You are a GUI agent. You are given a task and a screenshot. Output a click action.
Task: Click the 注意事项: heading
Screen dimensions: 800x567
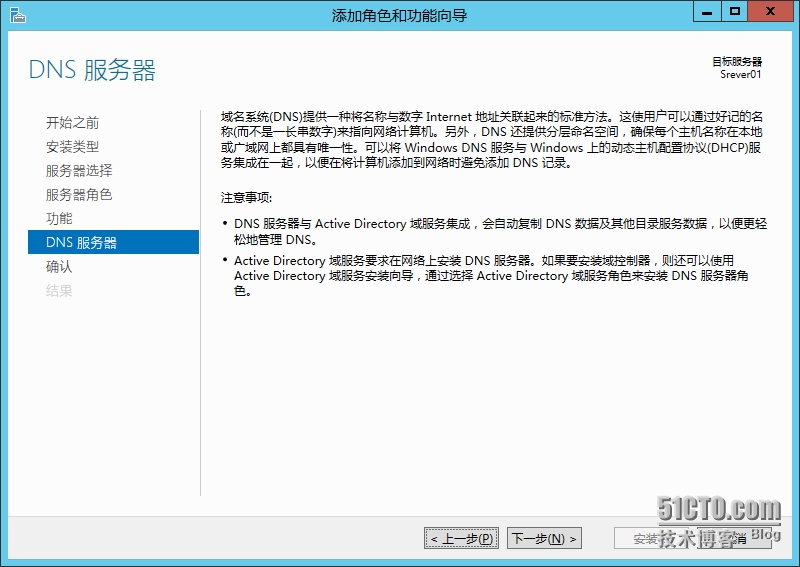point(246,198)
